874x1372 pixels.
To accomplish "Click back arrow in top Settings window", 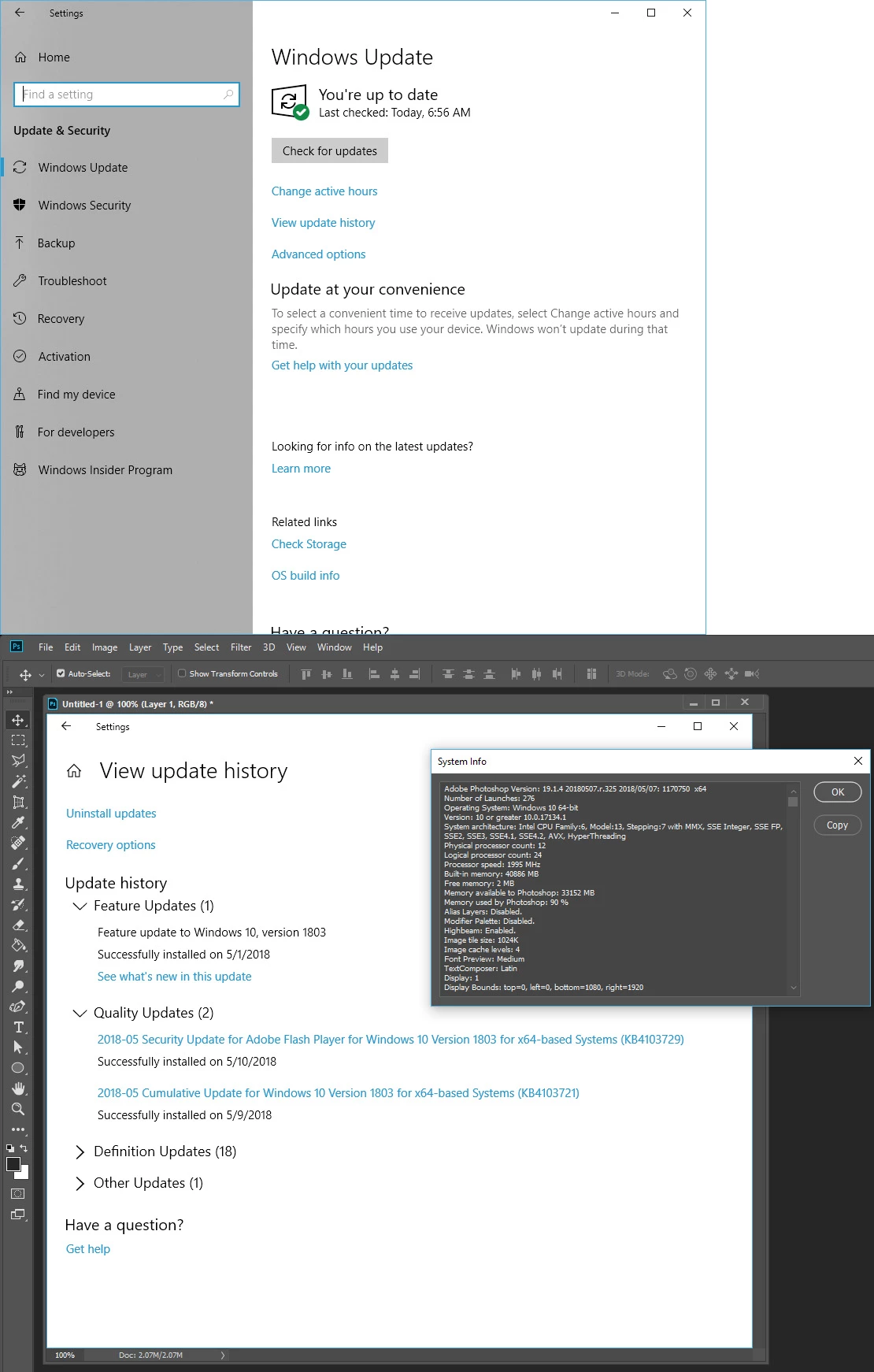I will point(20,13).
